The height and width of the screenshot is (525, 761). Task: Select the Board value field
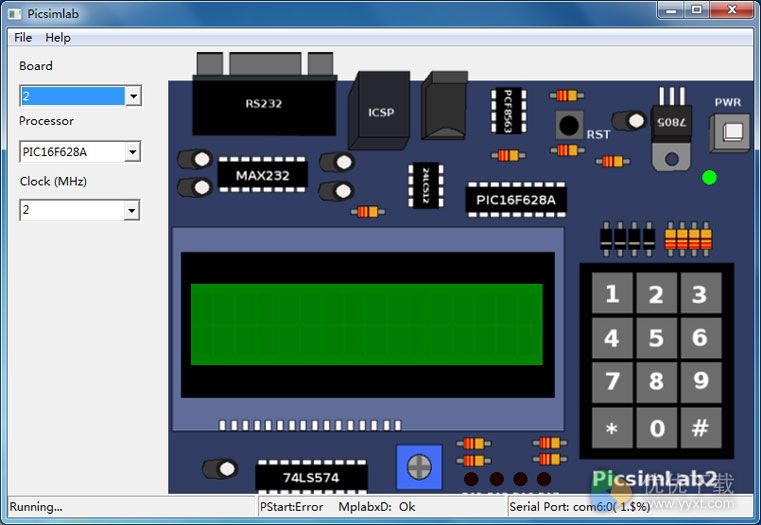[x=72, y=96]
